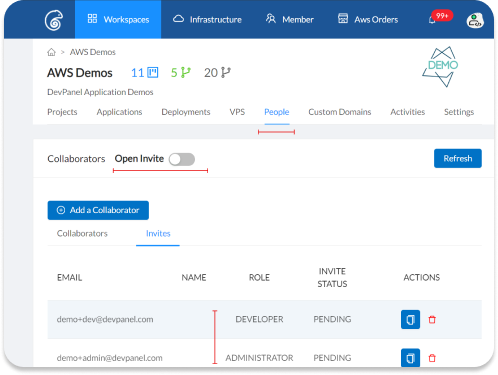Click the ADMINISTRATOR role cell
The height and width of the screenshot is (375, 498).
pyautogui.click(x=259, y=358)
